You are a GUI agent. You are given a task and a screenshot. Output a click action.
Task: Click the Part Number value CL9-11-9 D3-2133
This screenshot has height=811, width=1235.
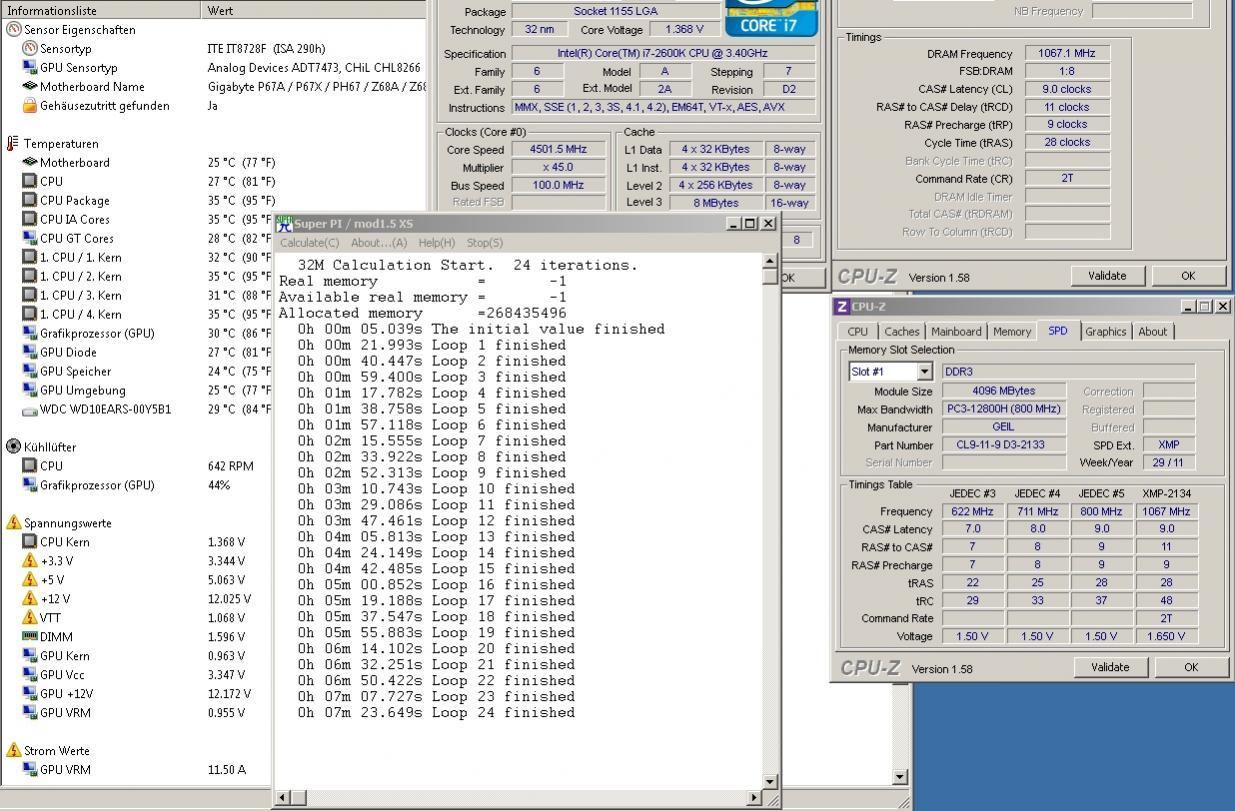[x=1004, y=445]
